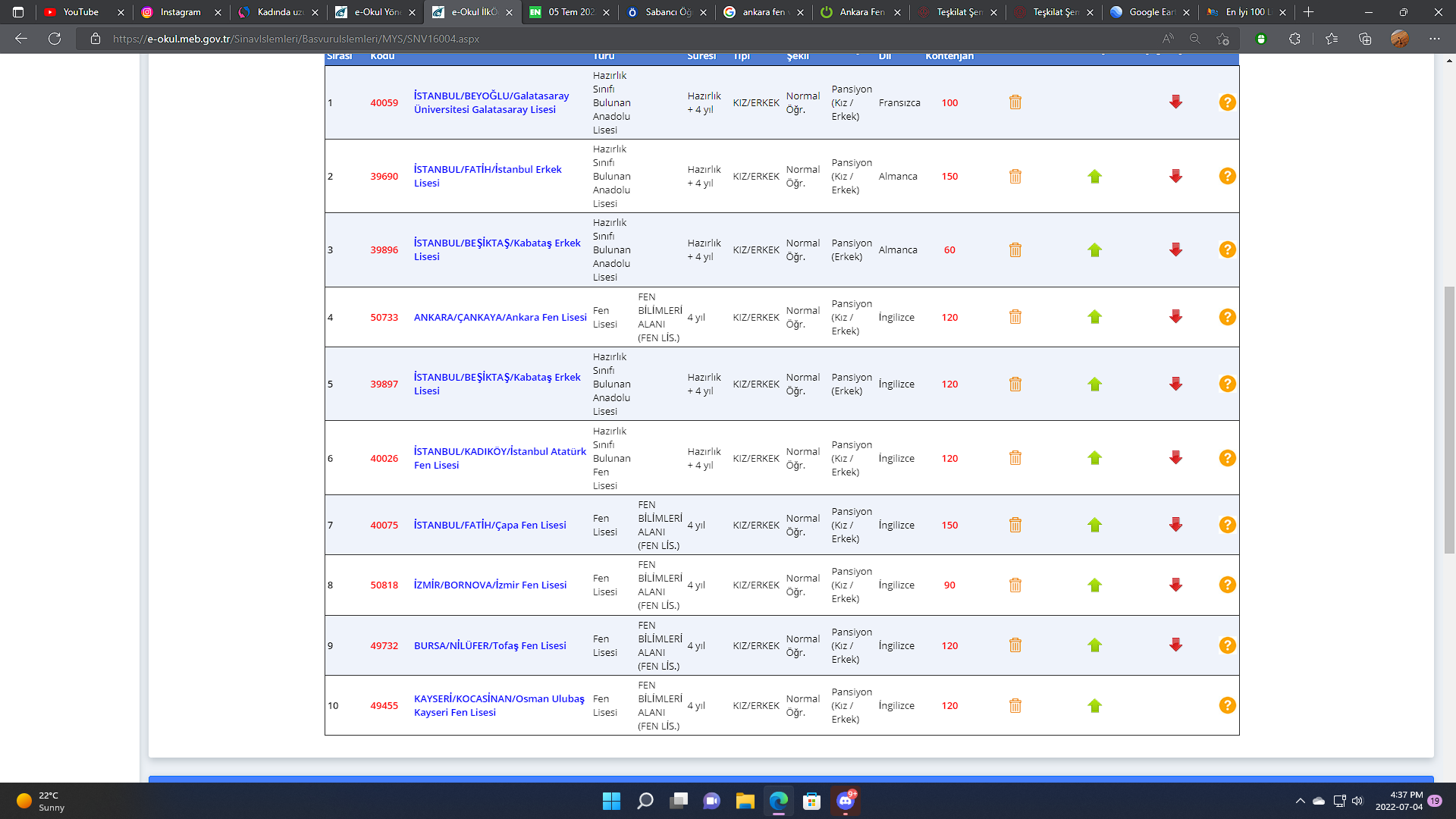
Task: Open browser Extensions puzzle icon
Action: tap(1294, 39)
